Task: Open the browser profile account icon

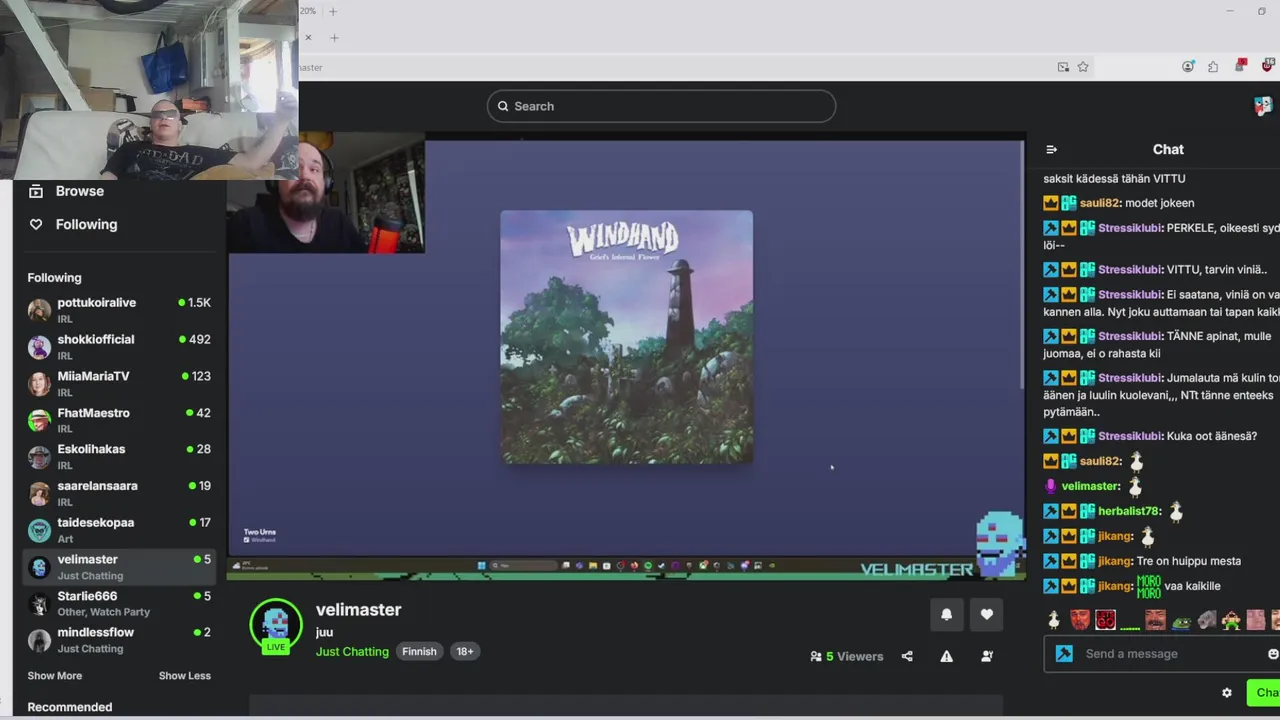Action: coord(1188,67)
